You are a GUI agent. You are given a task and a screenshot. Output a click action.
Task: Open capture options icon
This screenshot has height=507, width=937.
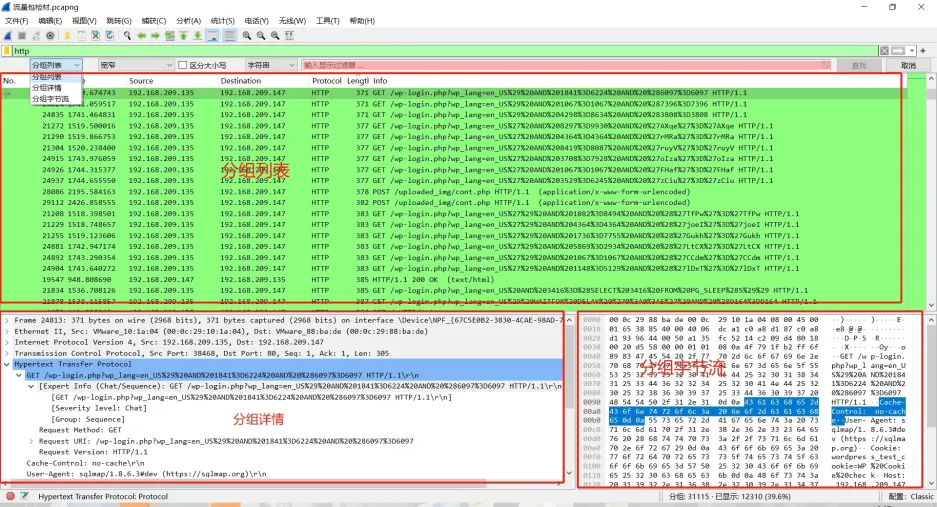point(50,36)
